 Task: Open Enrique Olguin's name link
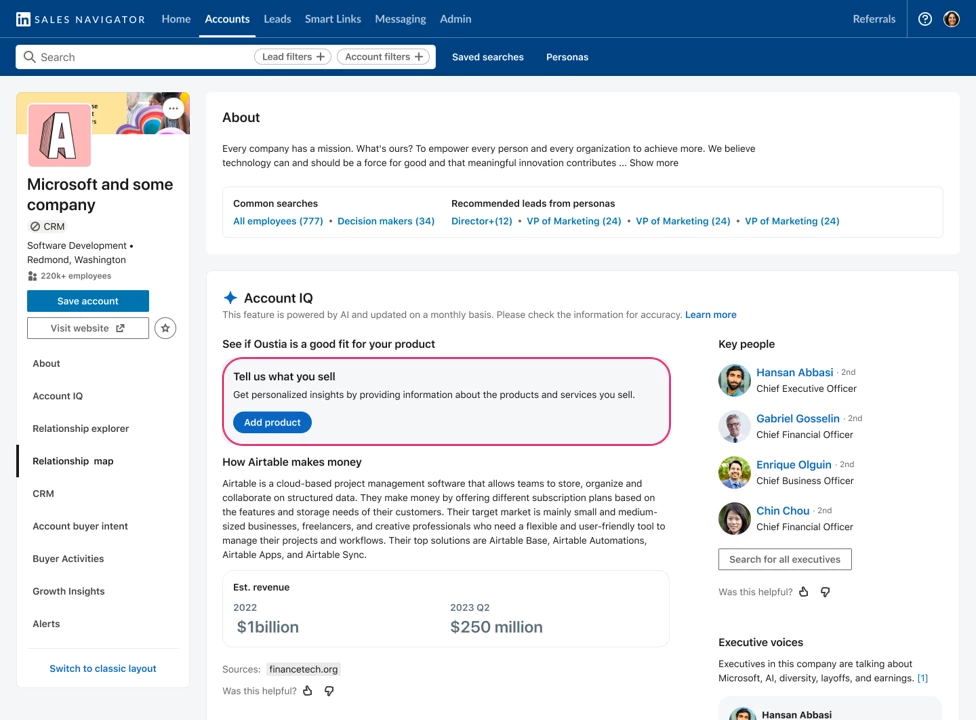pyautogui.click(x=794, y=464)
